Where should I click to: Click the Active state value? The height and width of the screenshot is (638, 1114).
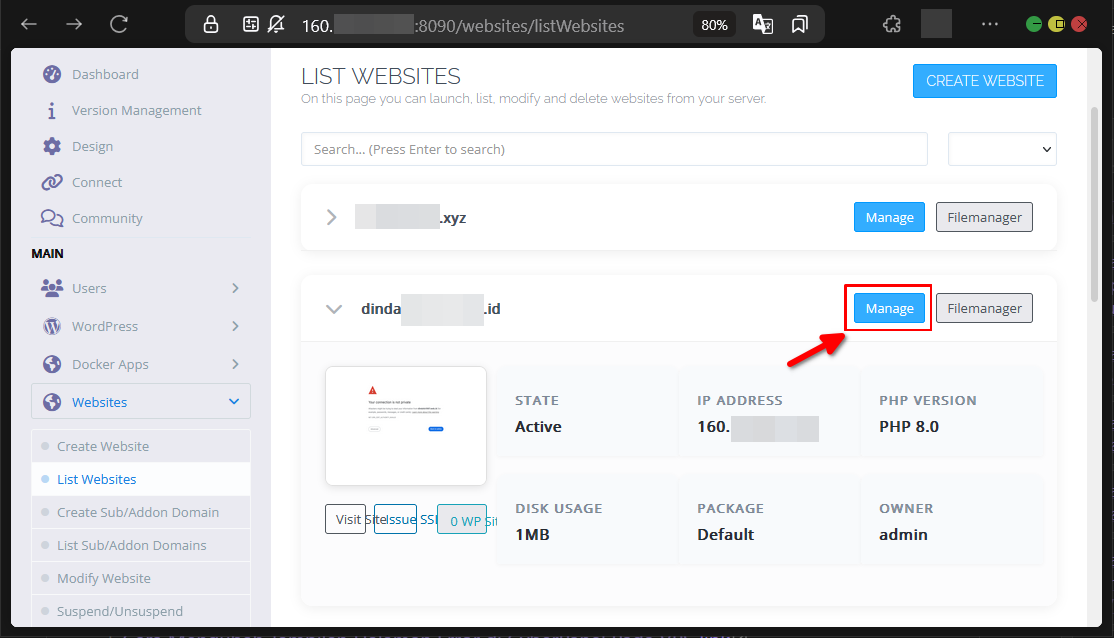539,426
